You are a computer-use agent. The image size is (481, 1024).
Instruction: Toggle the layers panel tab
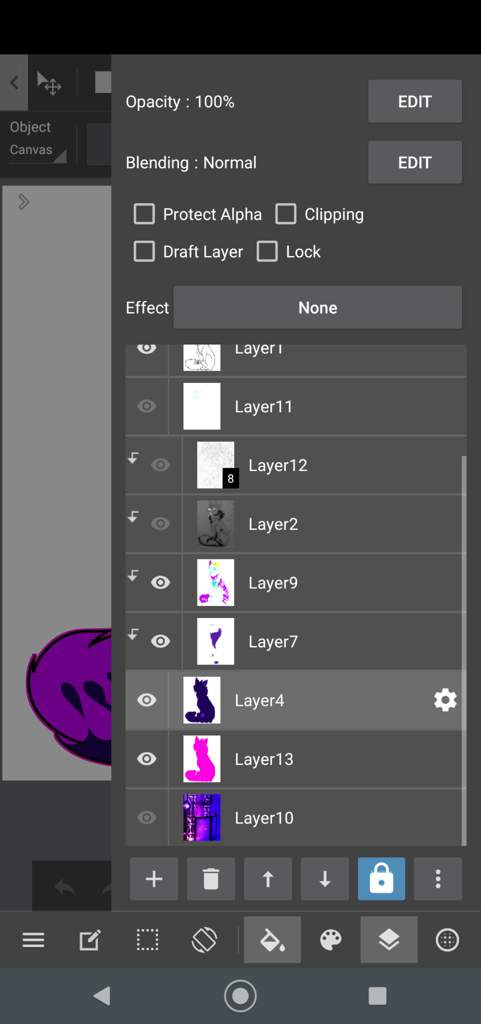[389, 940]
